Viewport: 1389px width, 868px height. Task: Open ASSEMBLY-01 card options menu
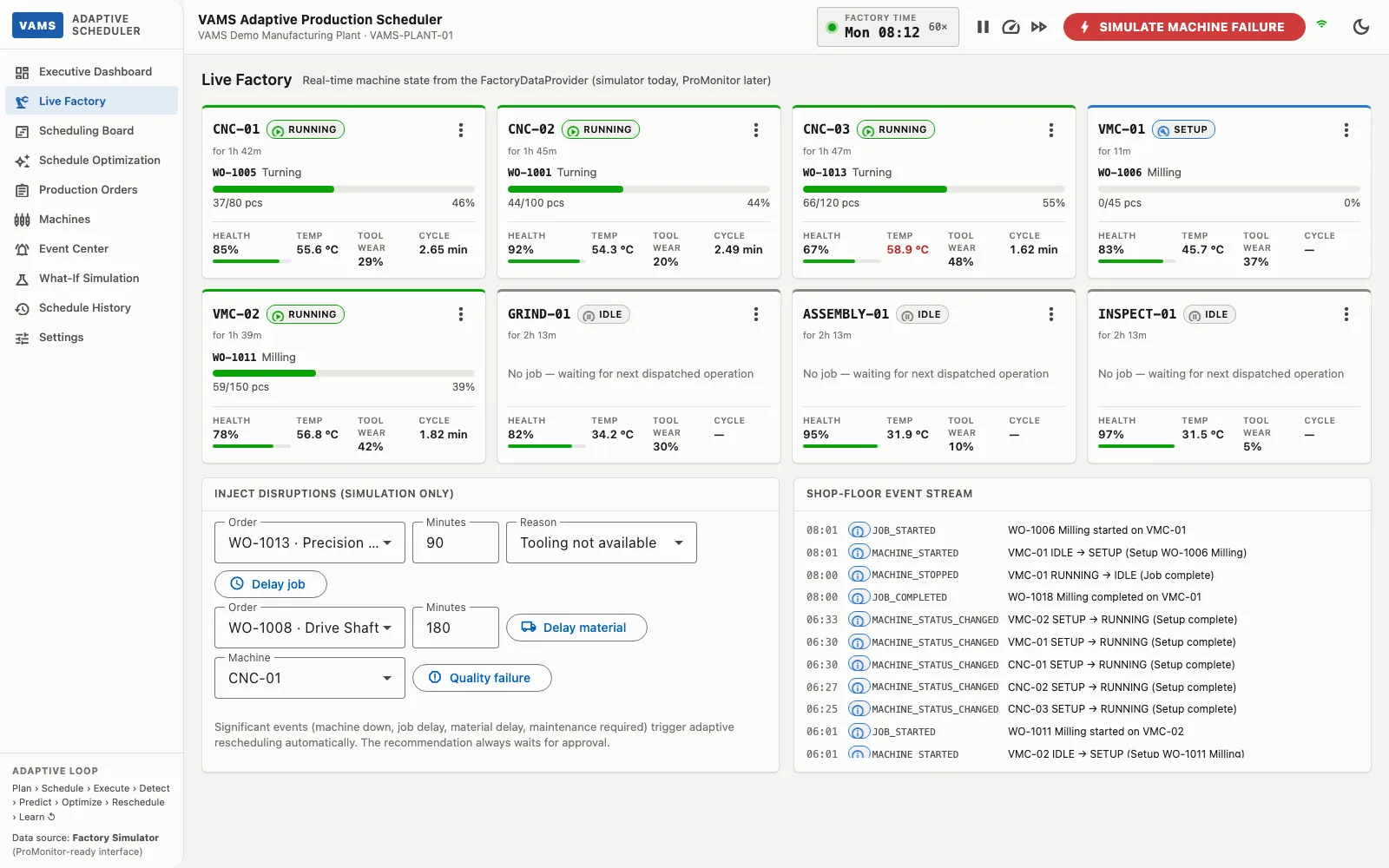click(1051, 314)
